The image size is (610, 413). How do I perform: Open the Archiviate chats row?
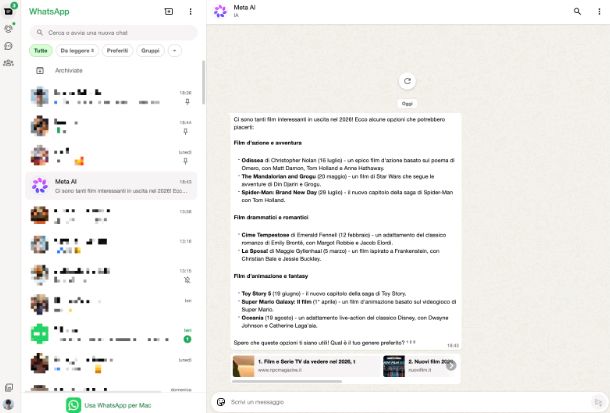[x=112, y=70]
